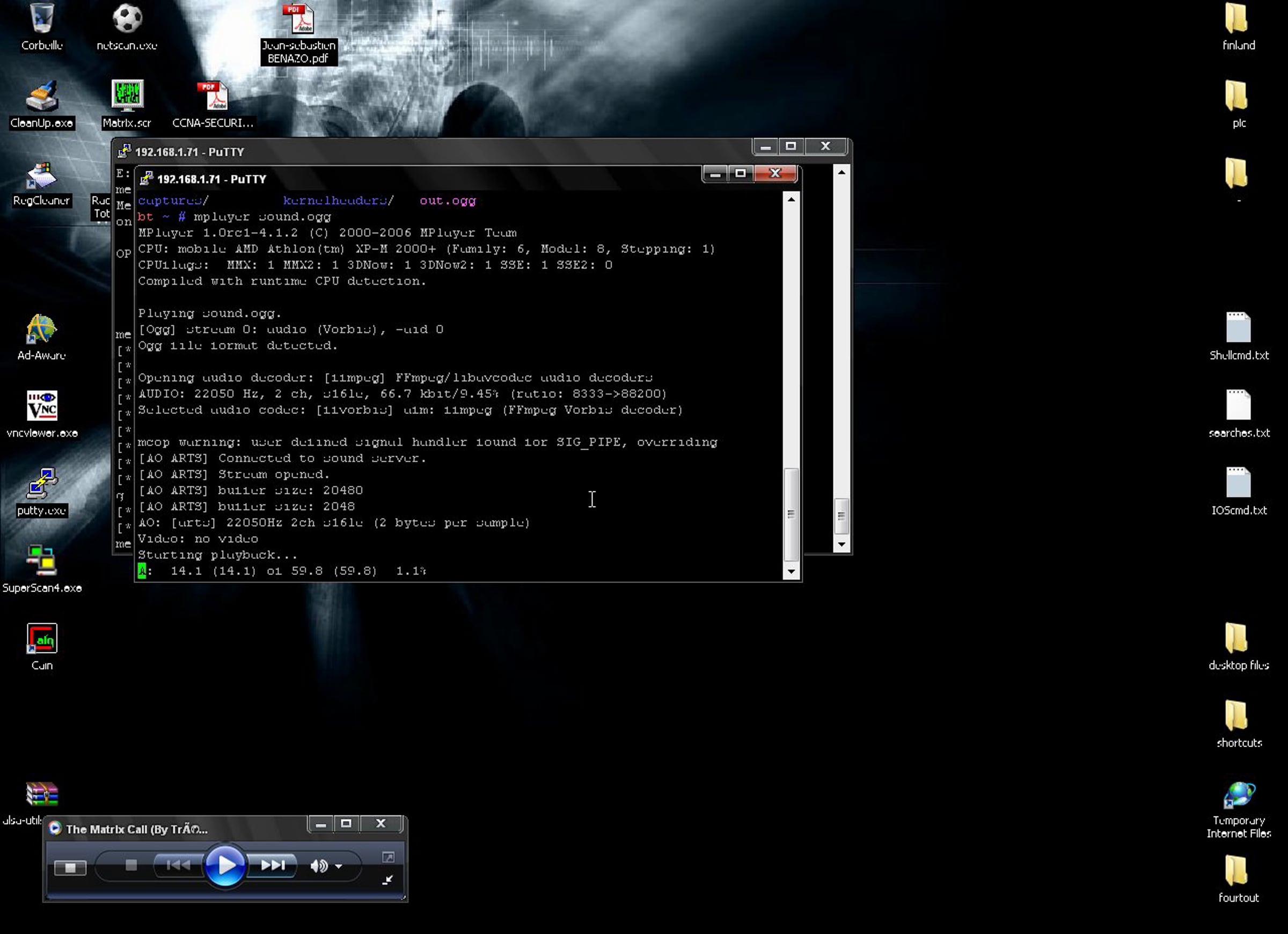Click the 'Starting playback...' terminal line
Screen dimensions: 1288x934
[217, 555]
